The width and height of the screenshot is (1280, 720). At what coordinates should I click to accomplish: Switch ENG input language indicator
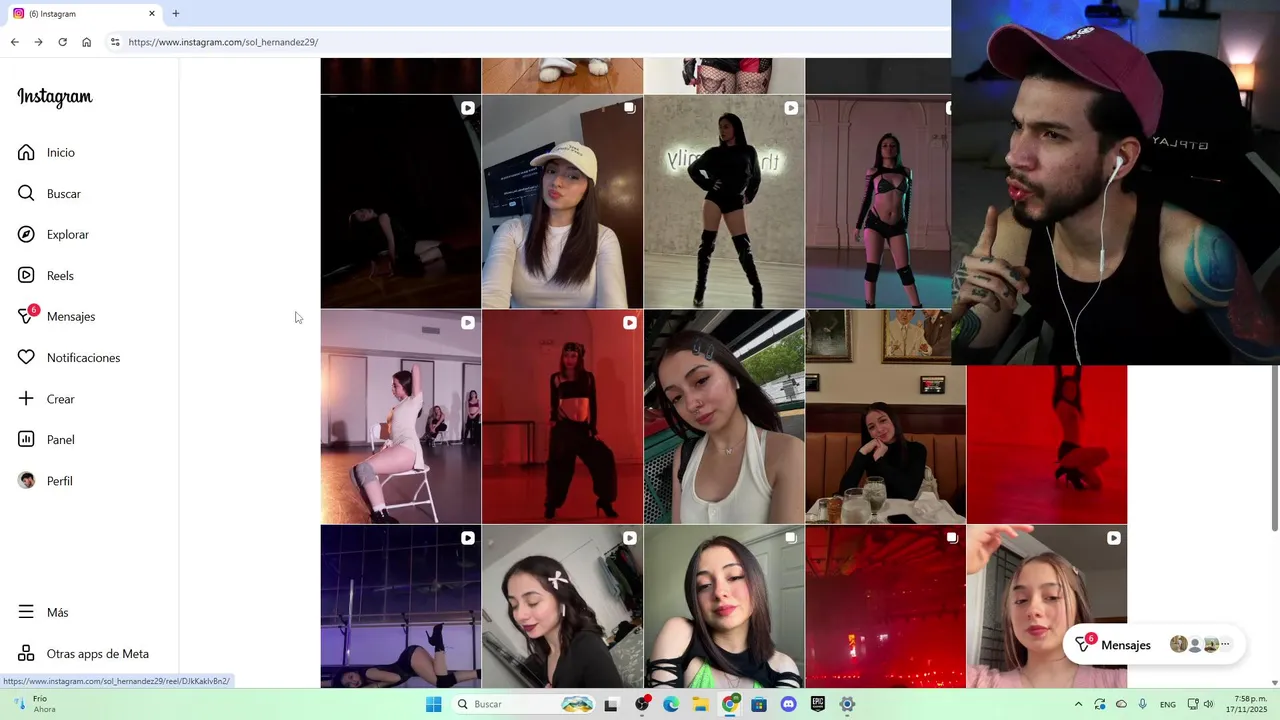1168,704
